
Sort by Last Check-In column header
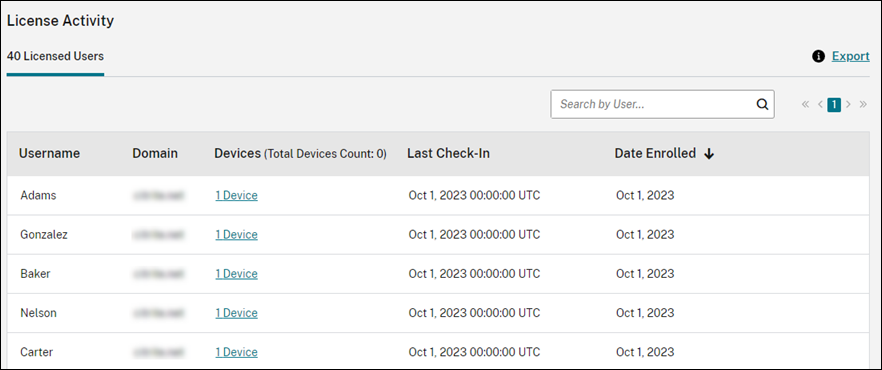[448, 154]
